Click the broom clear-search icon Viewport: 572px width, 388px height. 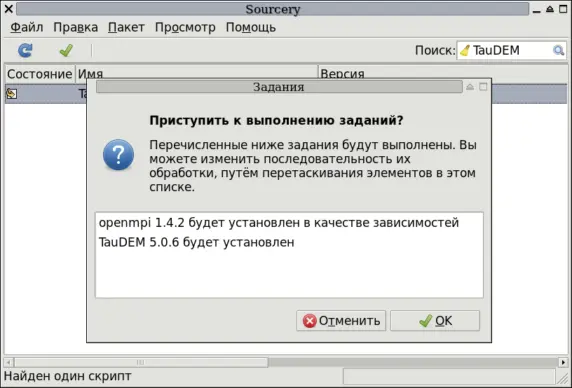click(x=464, y=50)
